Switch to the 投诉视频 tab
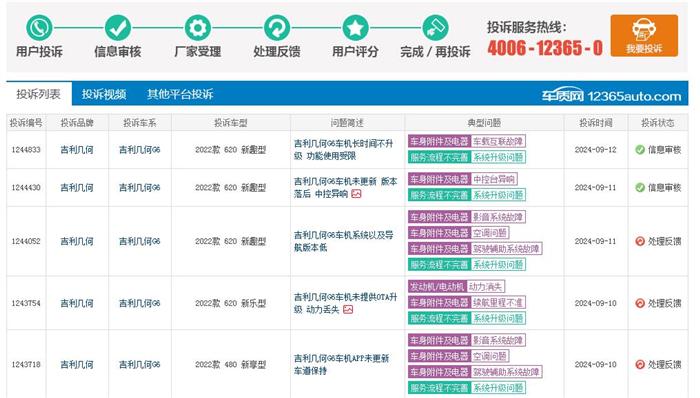The height and width of the screenshot is (398, 700). tap(104, 94)
